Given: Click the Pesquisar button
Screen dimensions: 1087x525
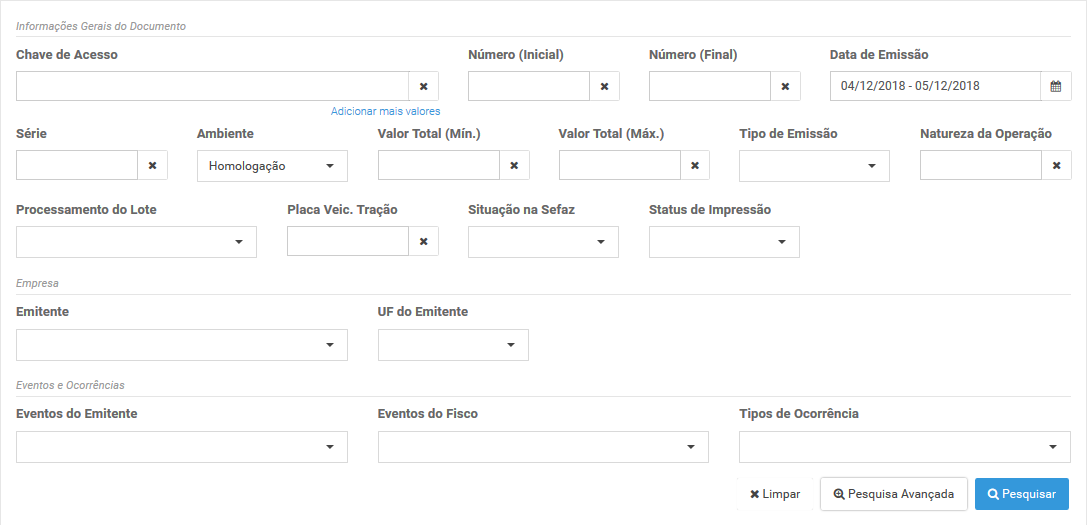Looking at the screenshot, I should point(1022,494).
